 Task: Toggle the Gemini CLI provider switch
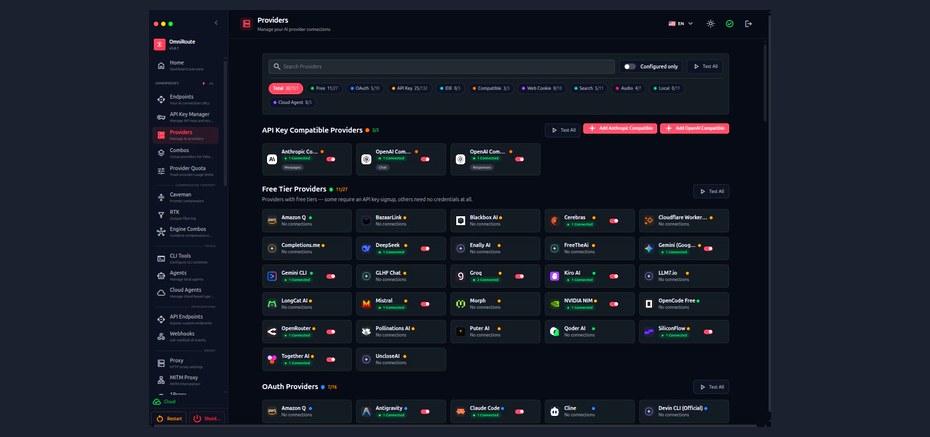330,276
